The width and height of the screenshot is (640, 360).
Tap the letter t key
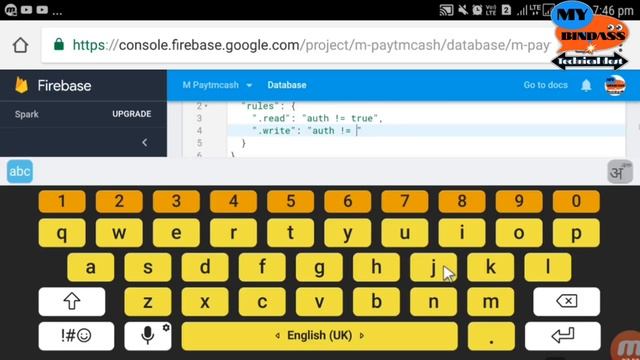pyautogui.click(x=291, y=233)
